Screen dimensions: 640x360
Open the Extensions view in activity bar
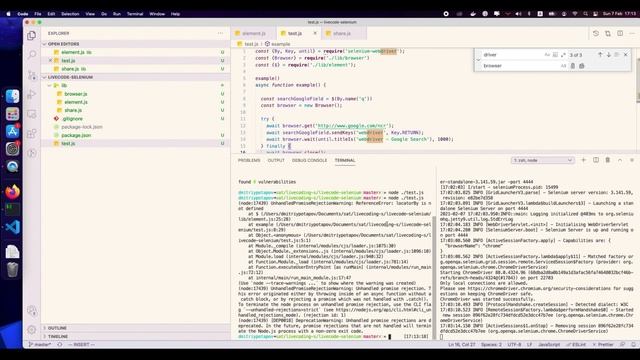pos(31,133)
